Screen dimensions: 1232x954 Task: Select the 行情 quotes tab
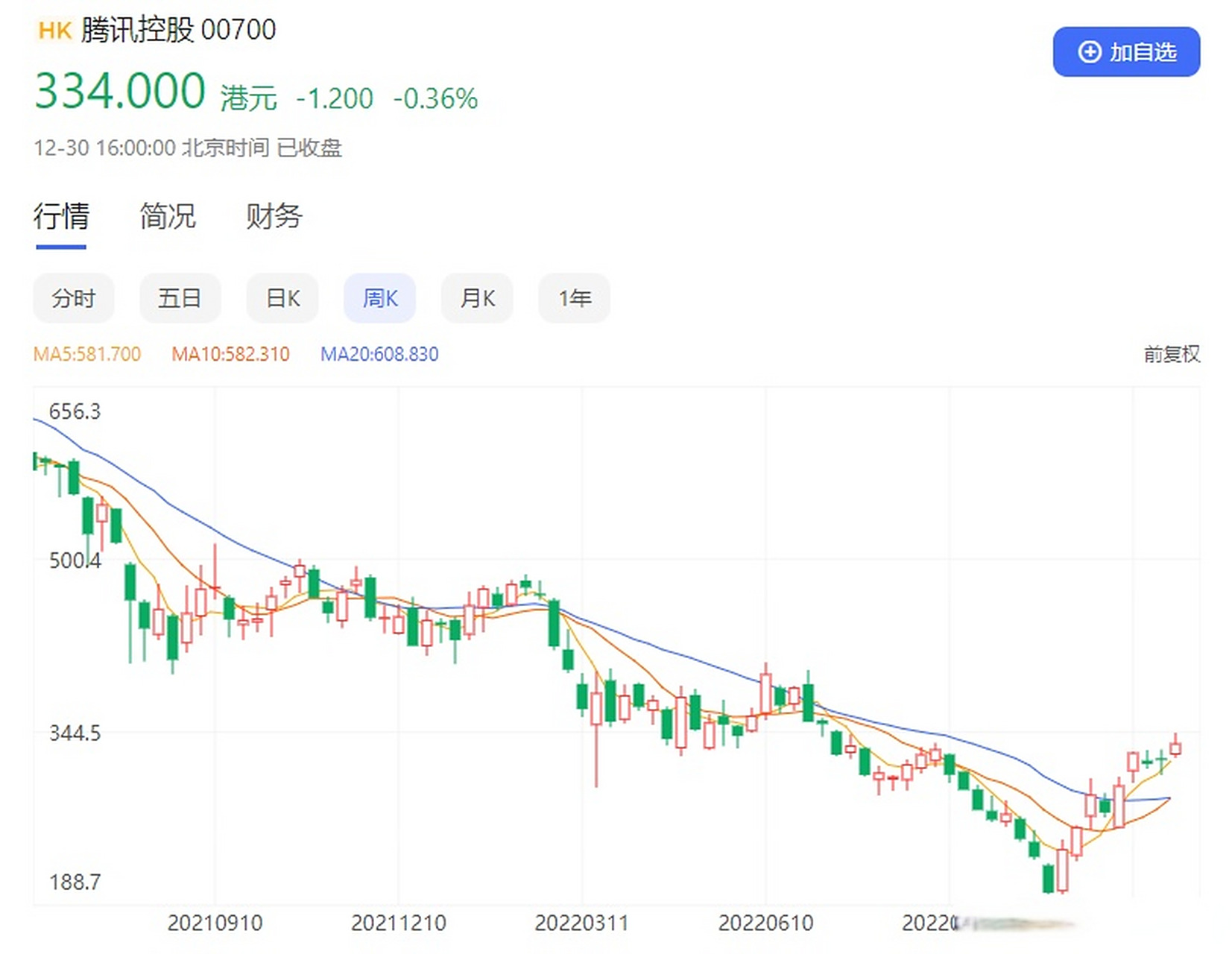coord(63,217)
